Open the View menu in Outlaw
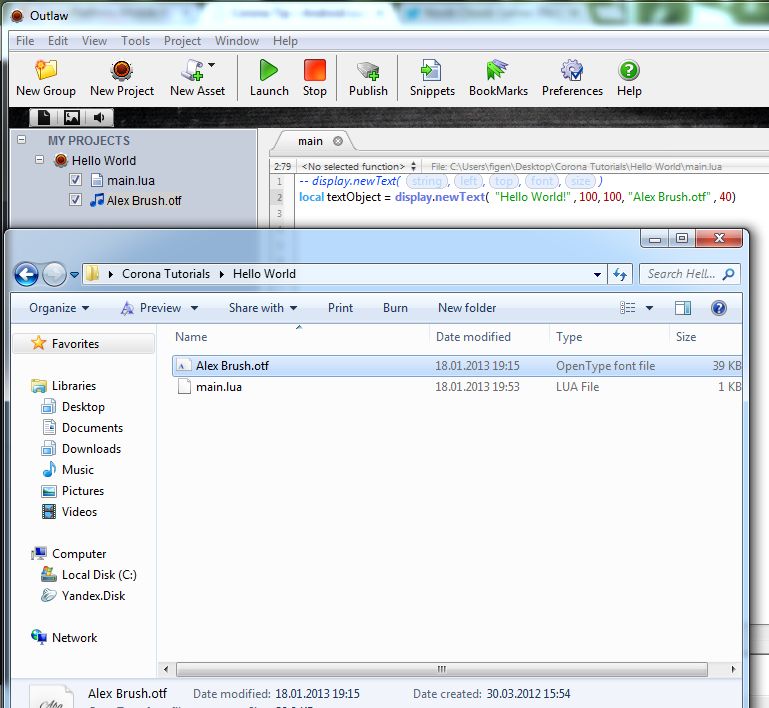 pos(94,41)
